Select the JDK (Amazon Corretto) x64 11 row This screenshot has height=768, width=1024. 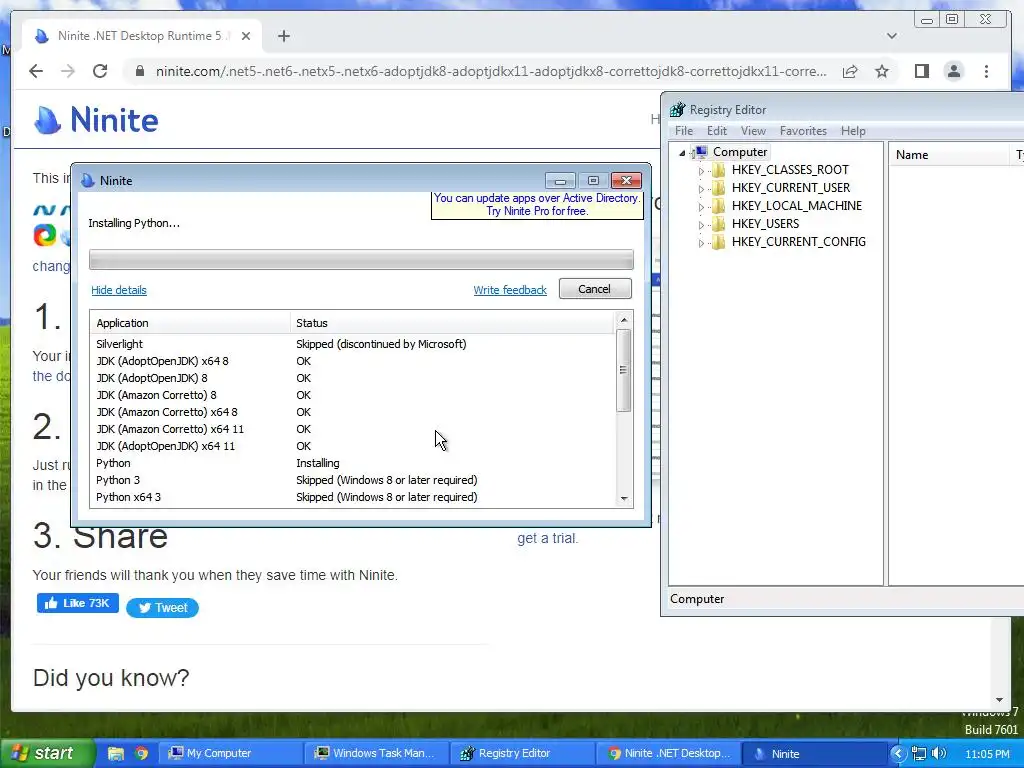(x=353, y=429)
